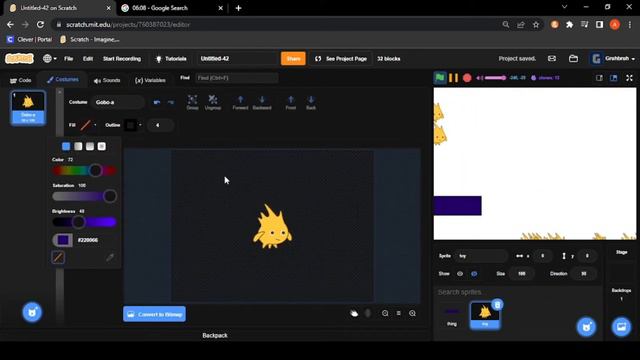The image size is (640, 360).
Task: Delete the selected sprite via trash badge
Action: point(497,304)
